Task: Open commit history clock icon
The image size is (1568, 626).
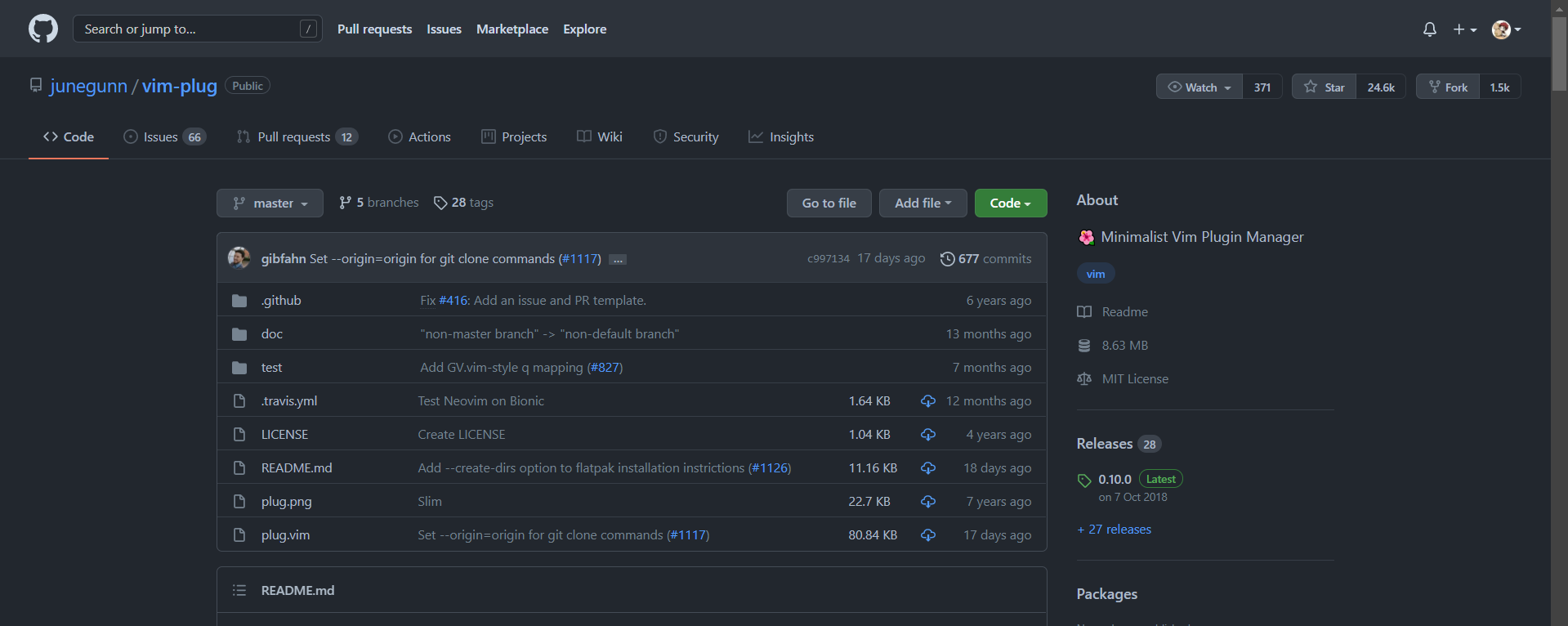Action: click(947, 259)
